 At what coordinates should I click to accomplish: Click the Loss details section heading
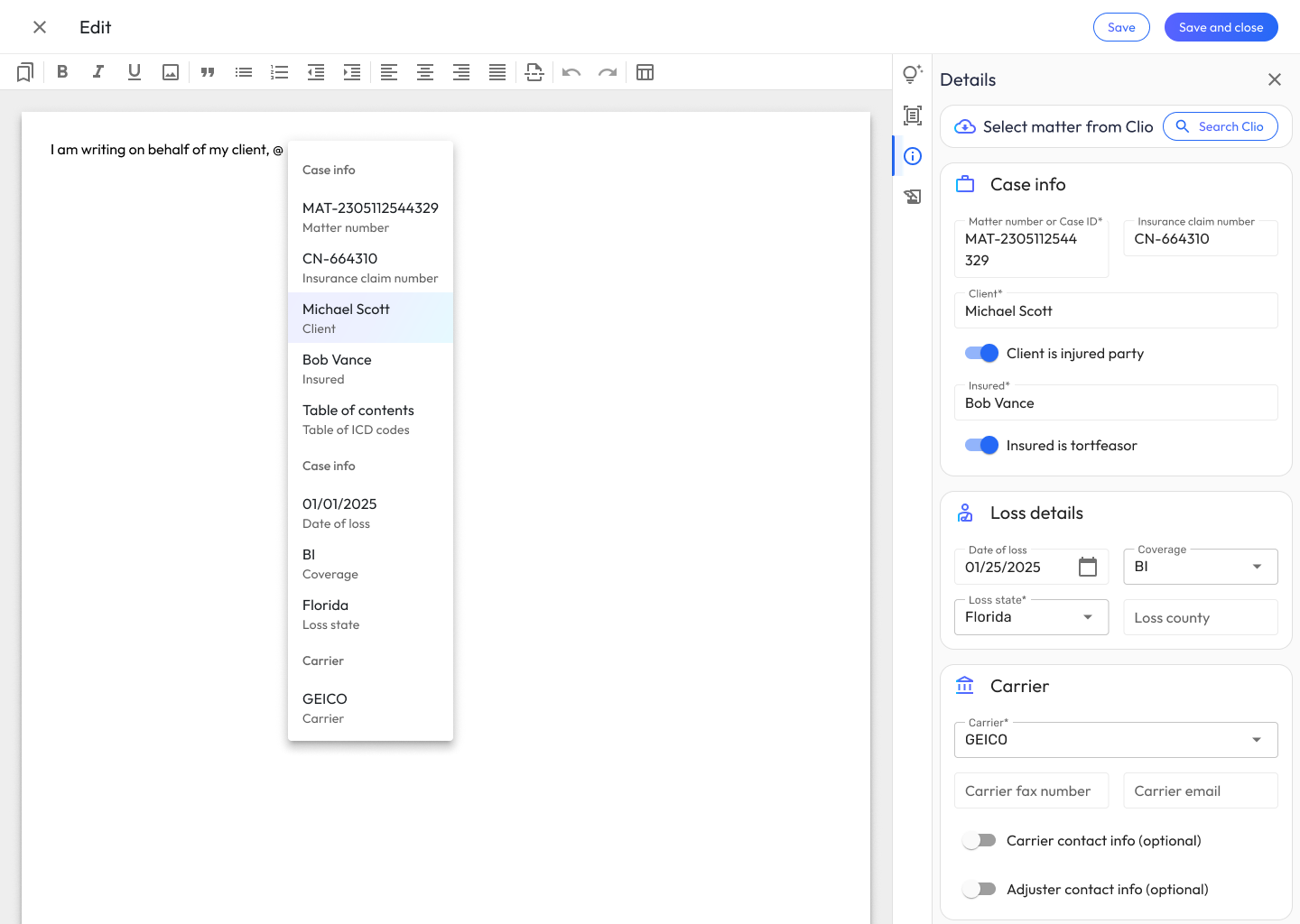click(x=1036, y=513)
